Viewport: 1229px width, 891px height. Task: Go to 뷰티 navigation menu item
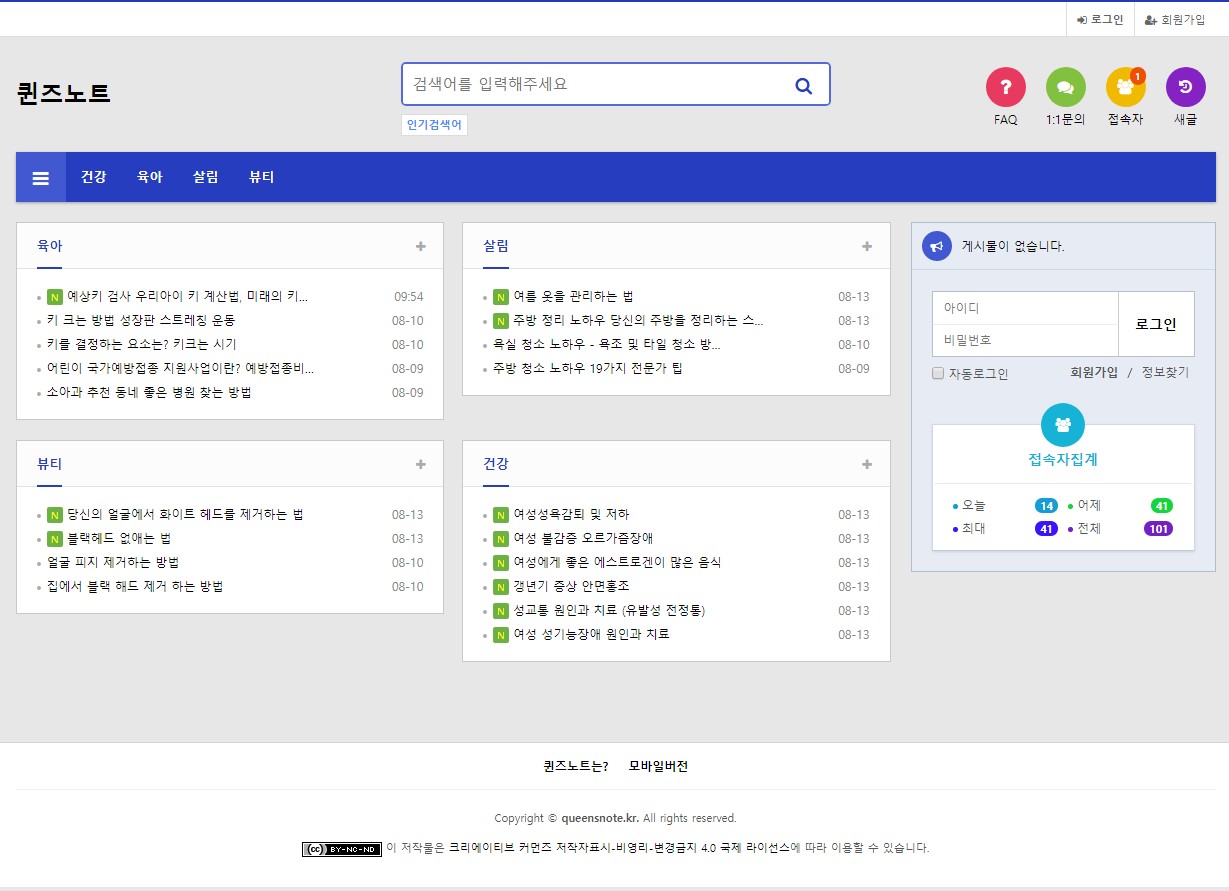click(261, 178)
